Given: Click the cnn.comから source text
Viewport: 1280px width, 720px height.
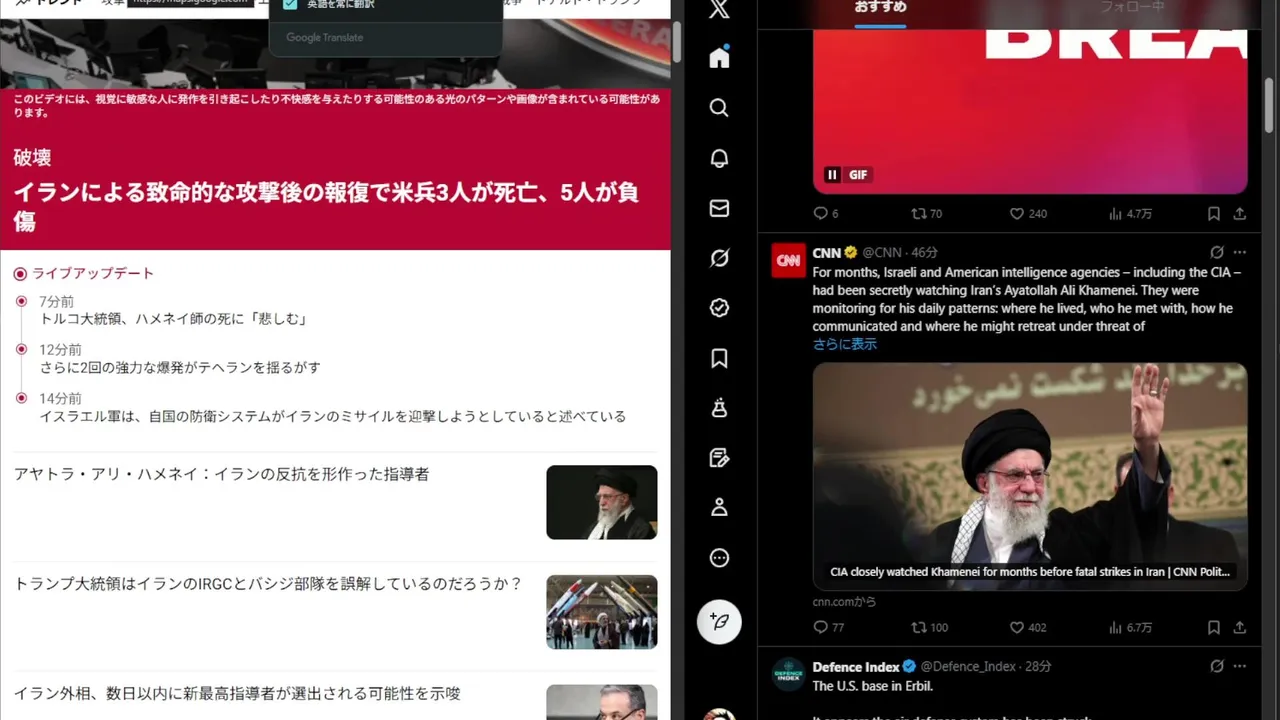Looking at the screenshot, I should click(844, 602).
